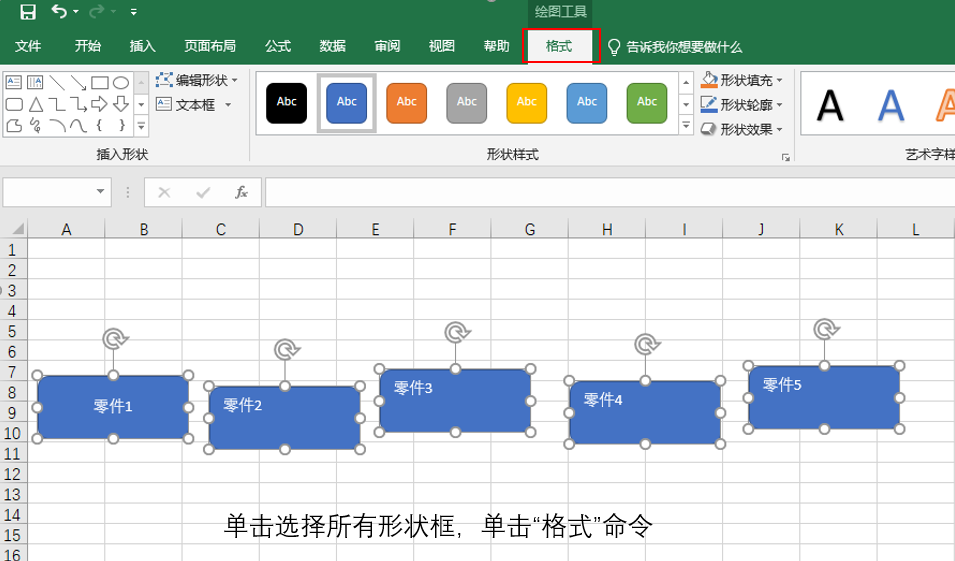This screenshot has width=955, height=561.
Task: Show the next row of shape styles
Action: click(x=686, y=104)
